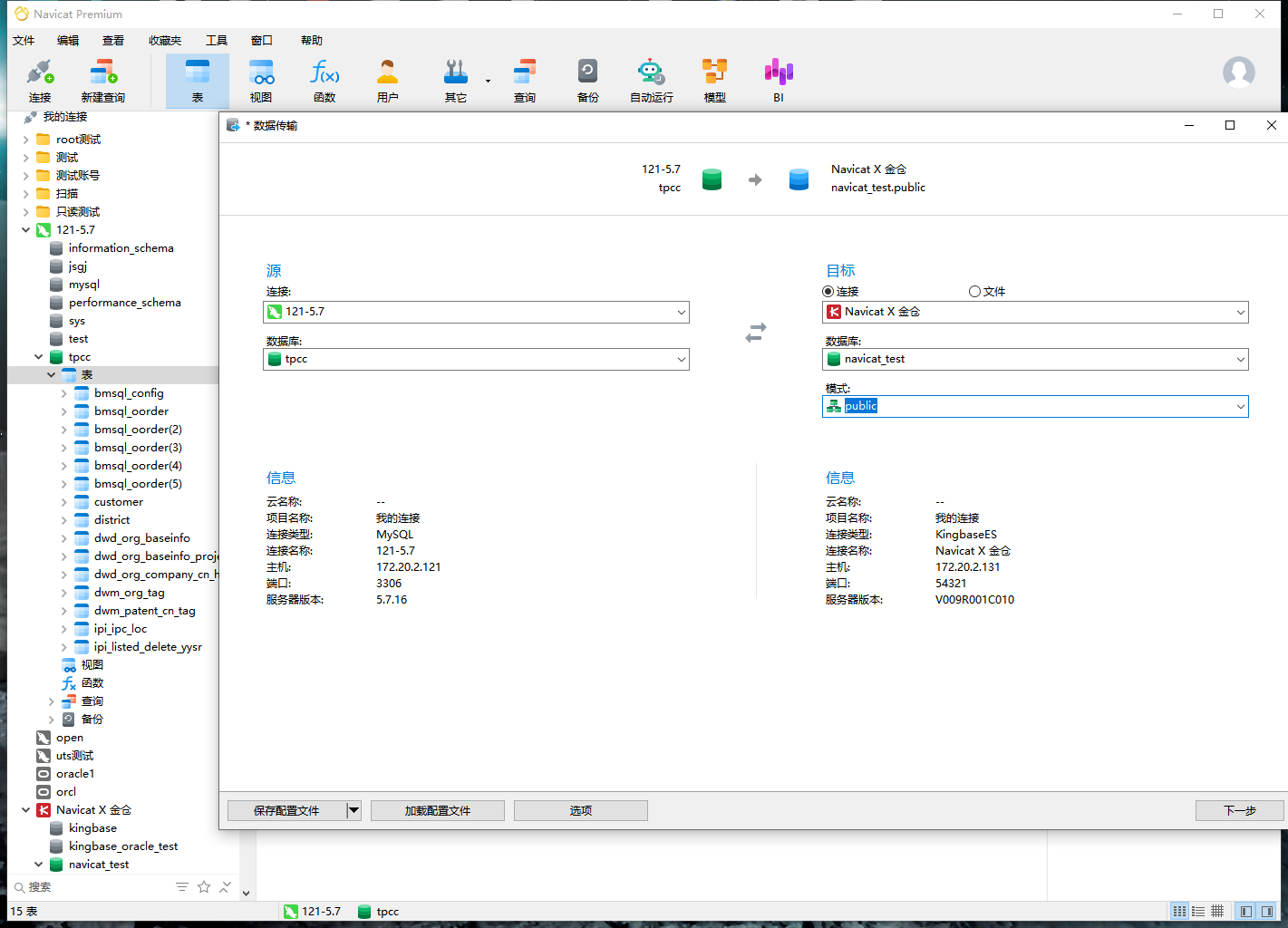
Task: Click the 选项 button
Action: 581,810
